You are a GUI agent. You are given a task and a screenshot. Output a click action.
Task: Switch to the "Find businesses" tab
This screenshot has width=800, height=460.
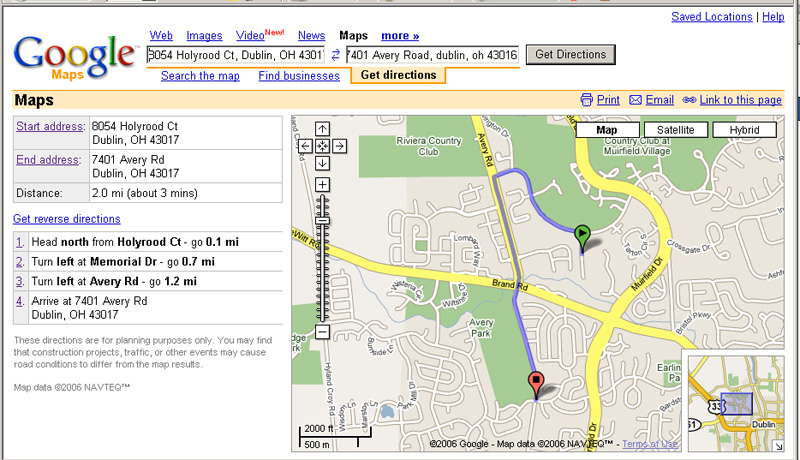point(299,76)
